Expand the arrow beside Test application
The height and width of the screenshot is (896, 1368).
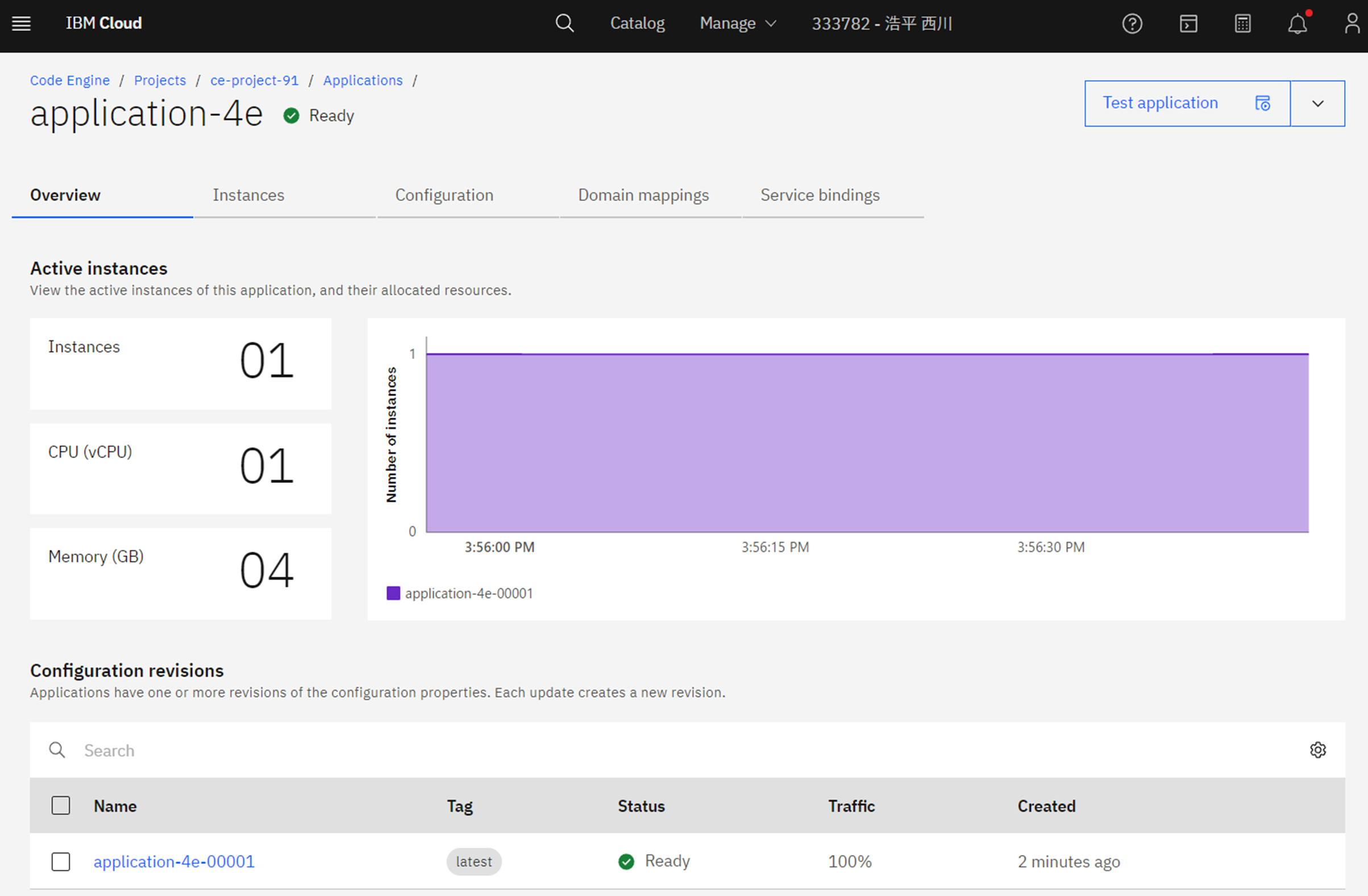click(1317, 103)
